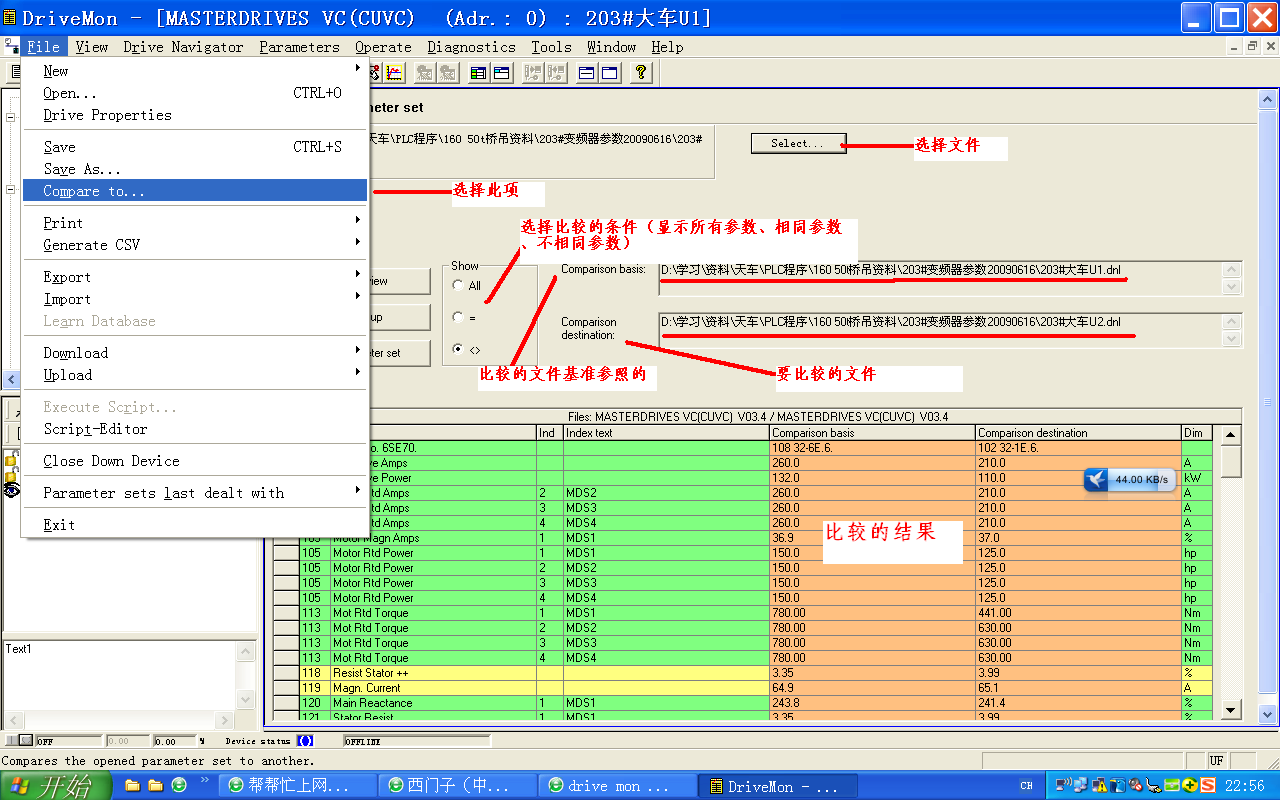The height and width of the screenshot is (800, 1280).
Task: Choose Exit in the File menu
Action: [195, 524]
